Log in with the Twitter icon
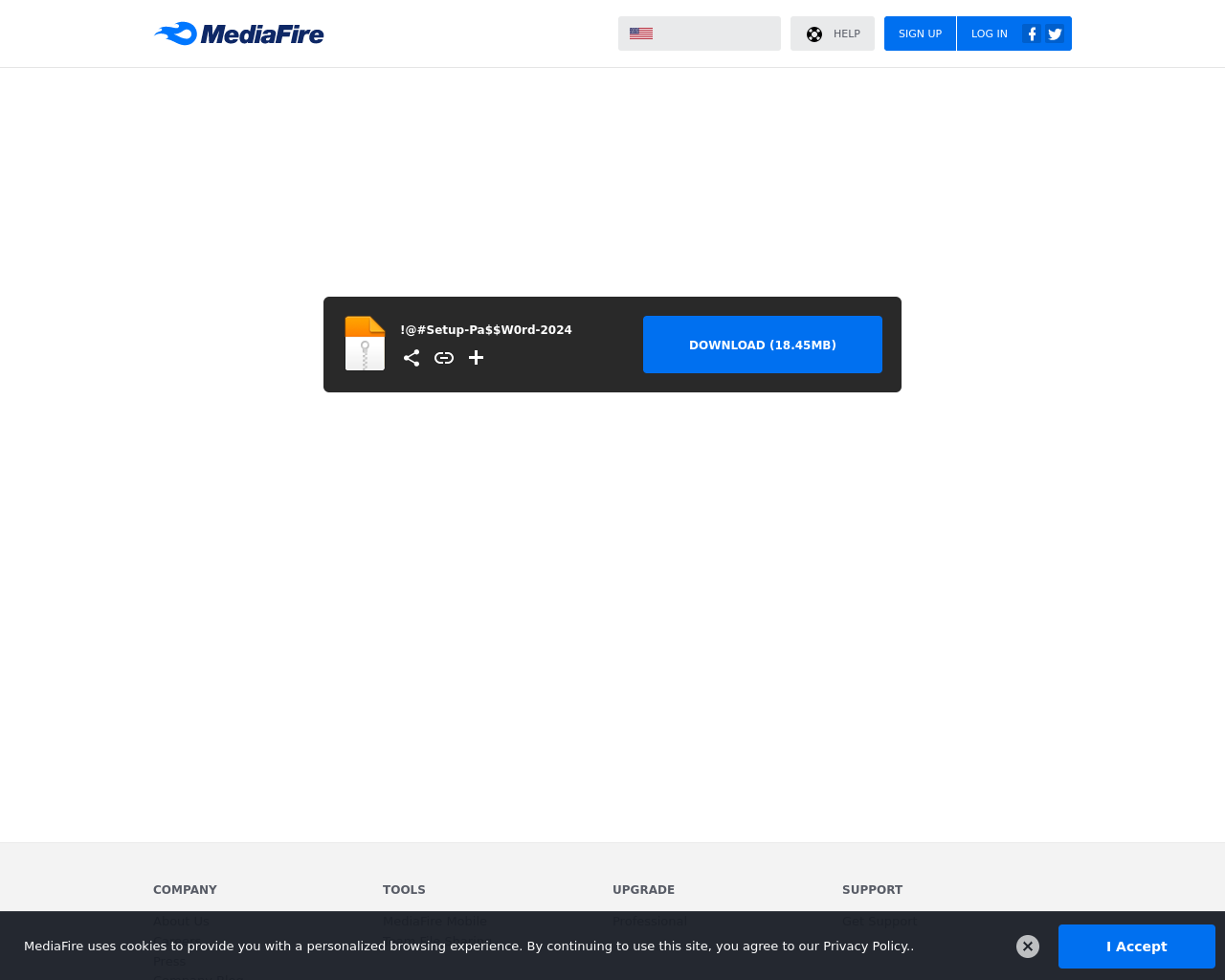 coord(1055,33)
